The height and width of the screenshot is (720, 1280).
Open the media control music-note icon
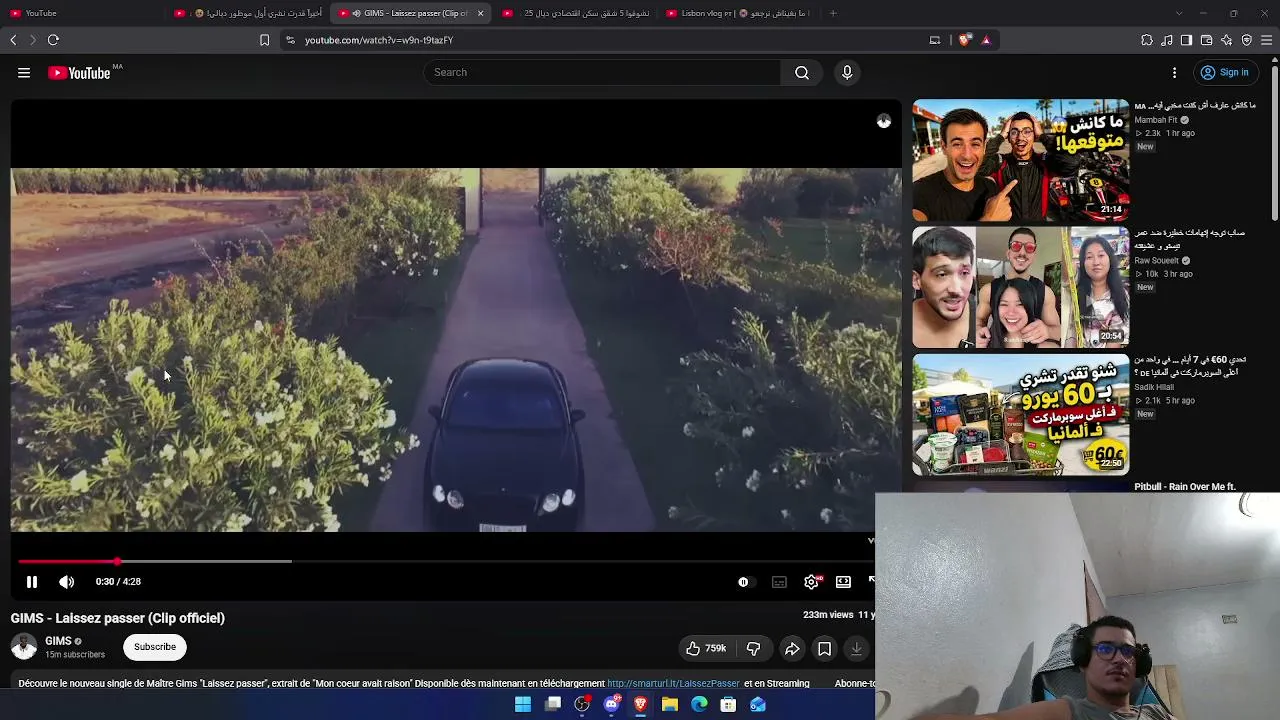(x=1167, y=40)
